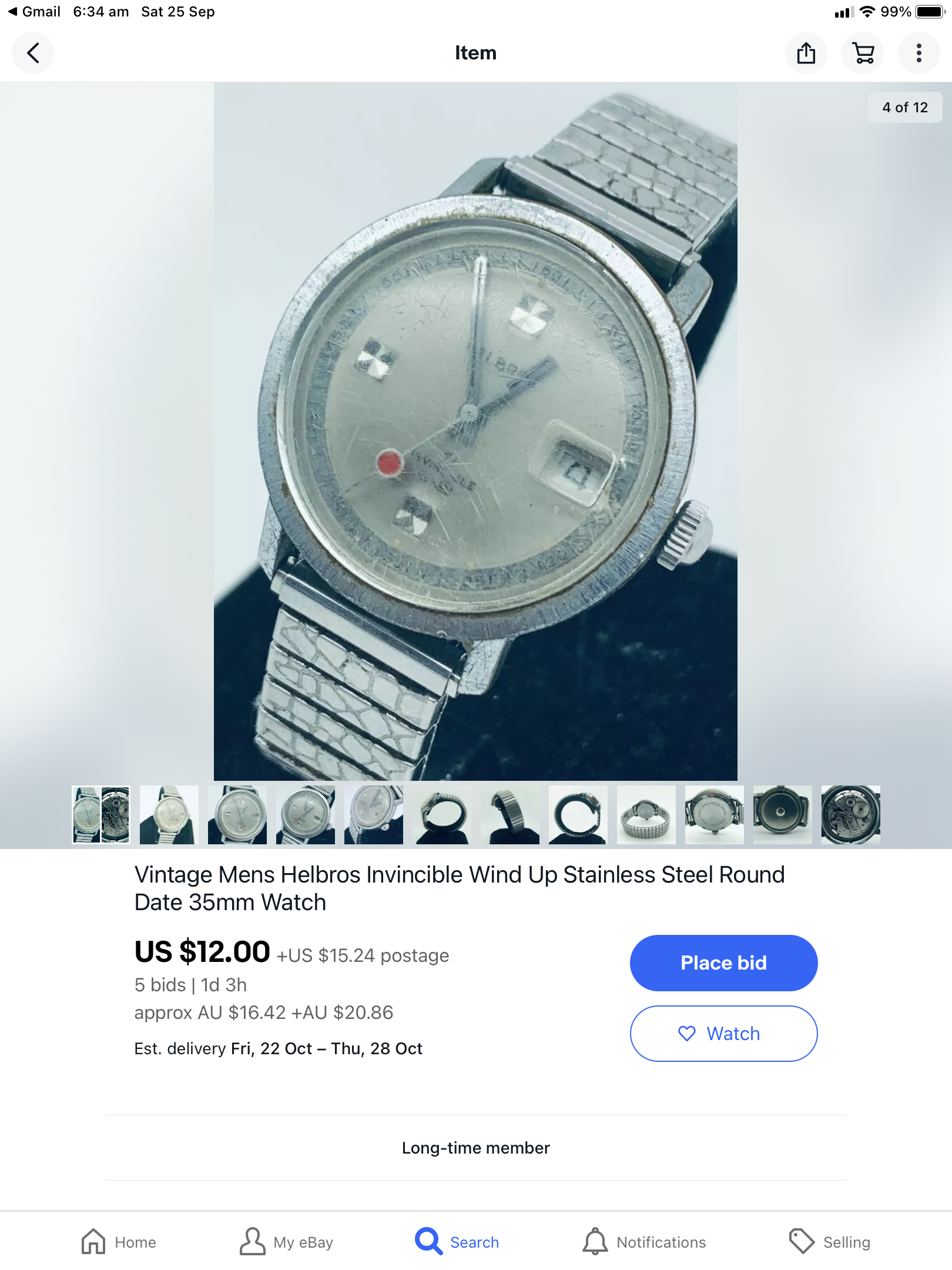
Task: Open the Long-time member seller section
Action: tap(476, 1148)
